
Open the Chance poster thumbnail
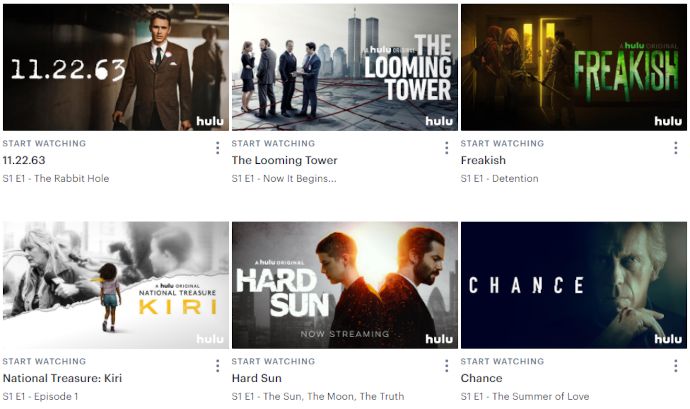click(574, 285)
